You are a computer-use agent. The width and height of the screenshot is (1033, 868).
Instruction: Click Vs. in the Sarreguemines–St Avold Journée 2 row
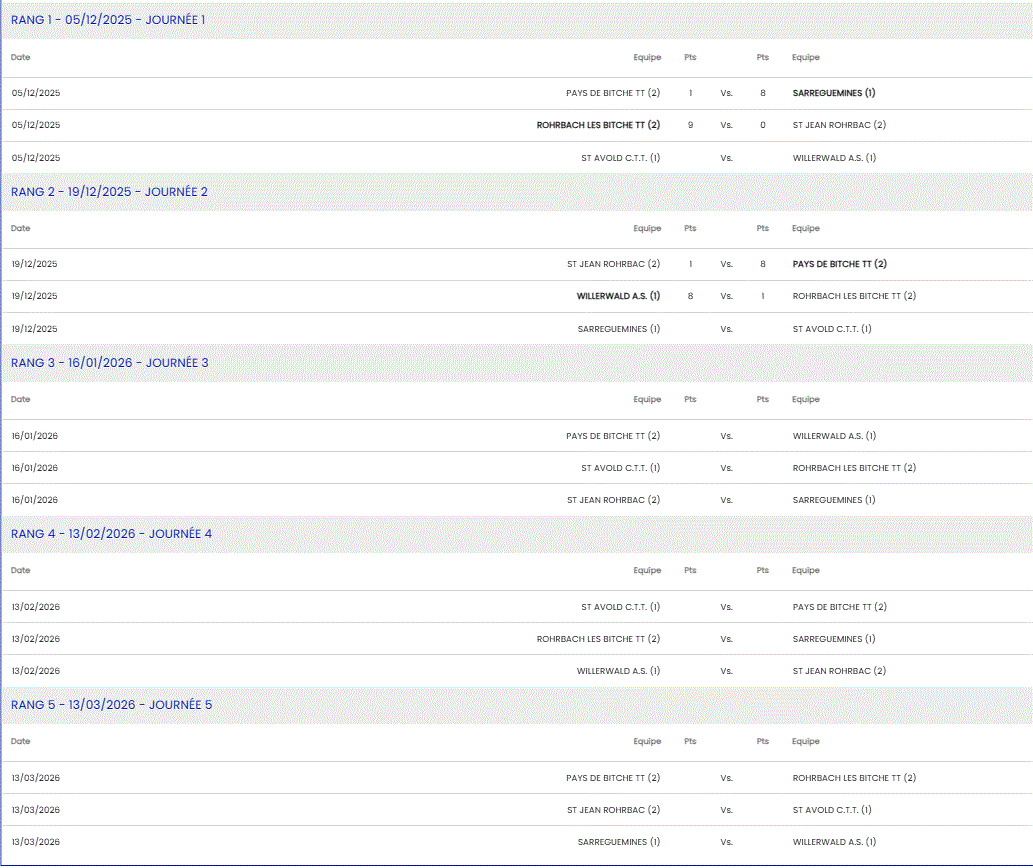(x=726, y=328)
